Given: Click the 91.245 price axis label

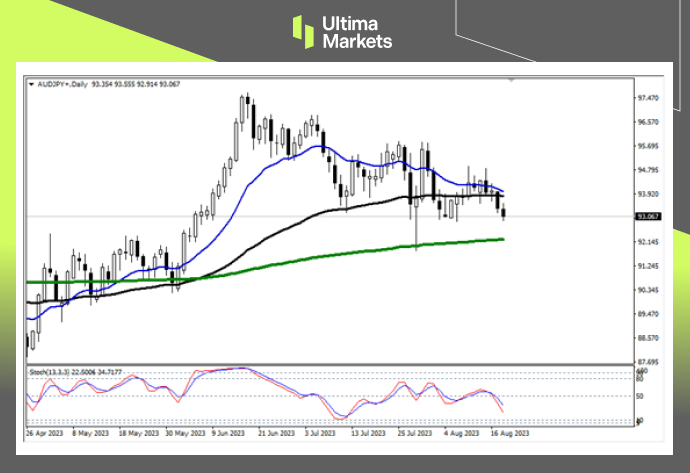Looking at the screenshot, I should [x=648, y=266].
